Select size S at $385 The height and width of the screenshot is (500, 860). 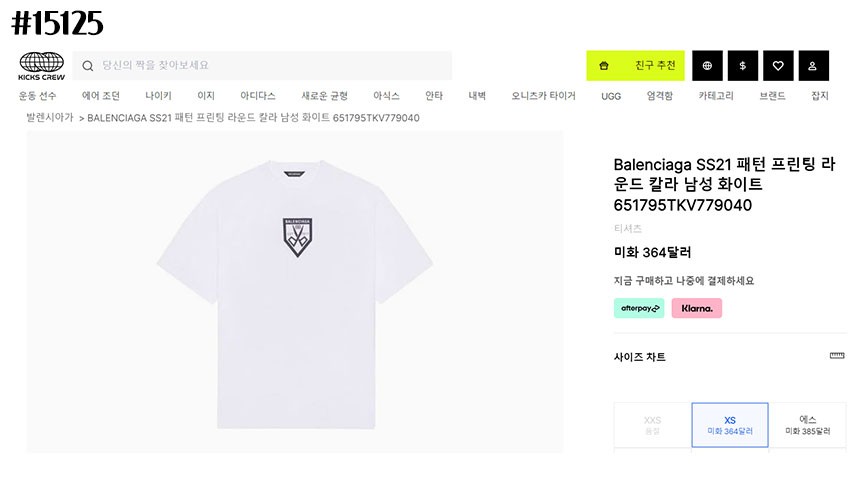[x=807, y=425]
